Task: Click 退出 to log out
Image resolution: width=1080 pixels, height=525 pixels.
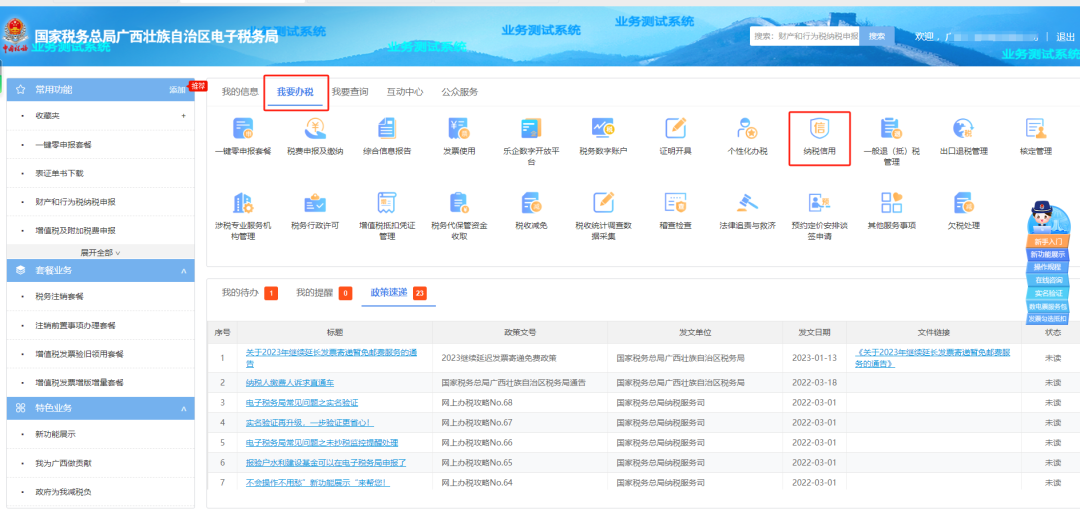Action: pyautogui.click(x=1065, y=37)
